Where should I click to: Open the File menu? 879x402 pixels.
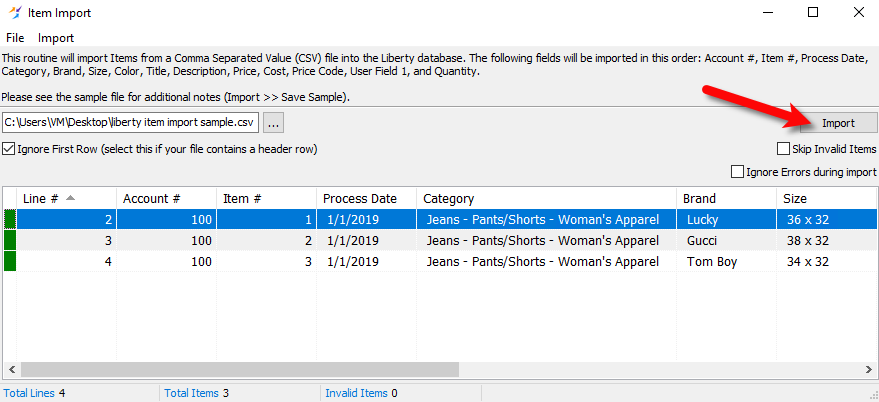click(15, 38)
